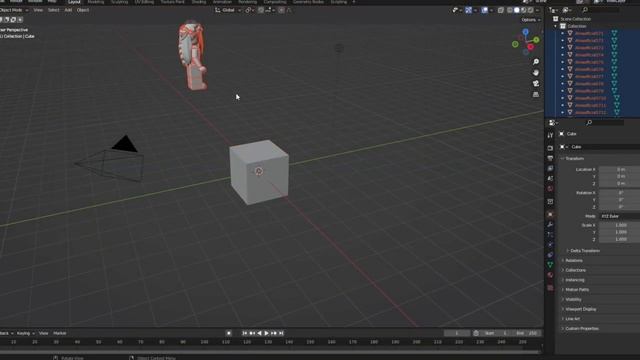Switch to rendered viewport shading
640x360 pixels.
click(x=531, y=10)
